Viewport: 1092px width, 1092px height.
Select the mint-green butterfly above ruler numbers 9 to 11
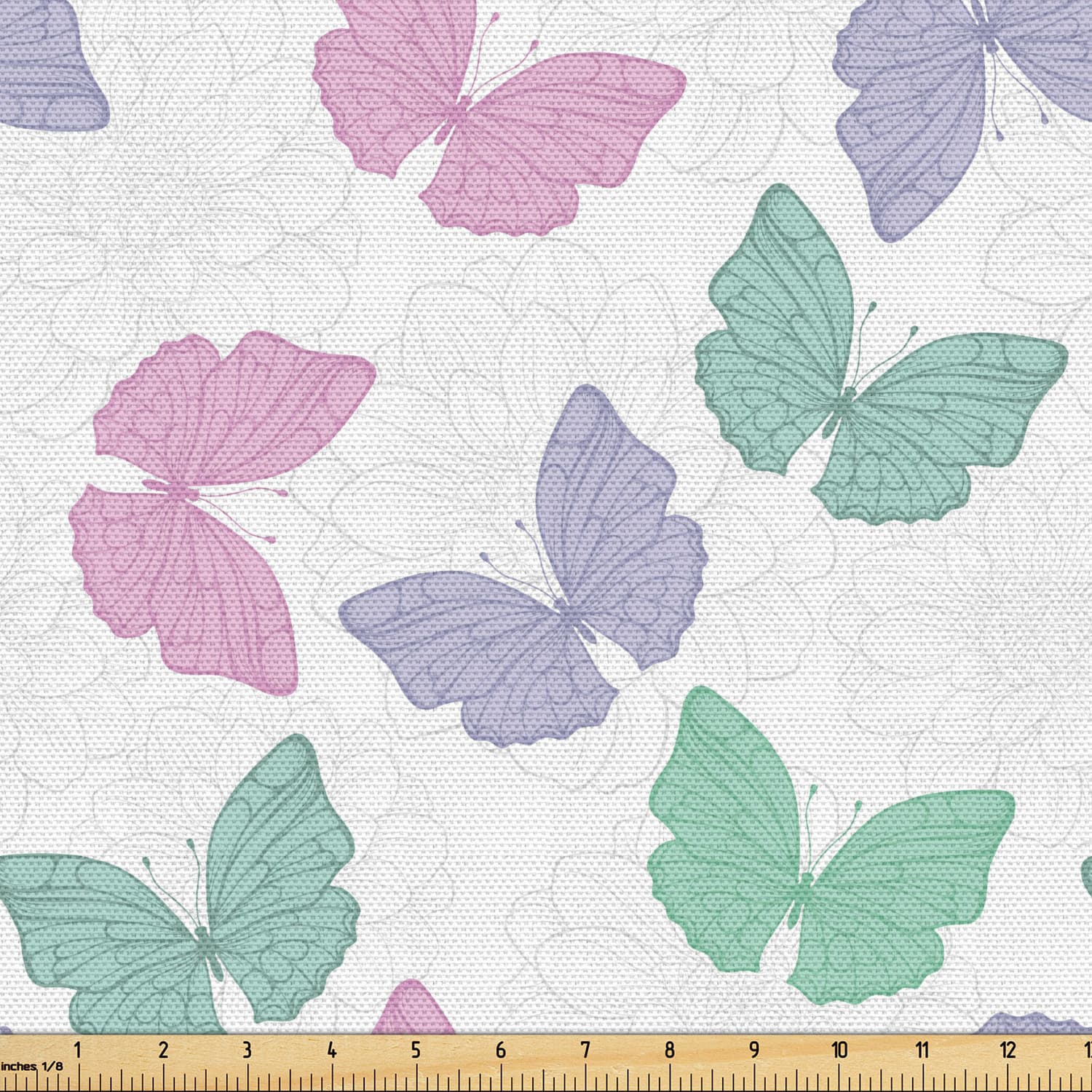tap(831, 846)
